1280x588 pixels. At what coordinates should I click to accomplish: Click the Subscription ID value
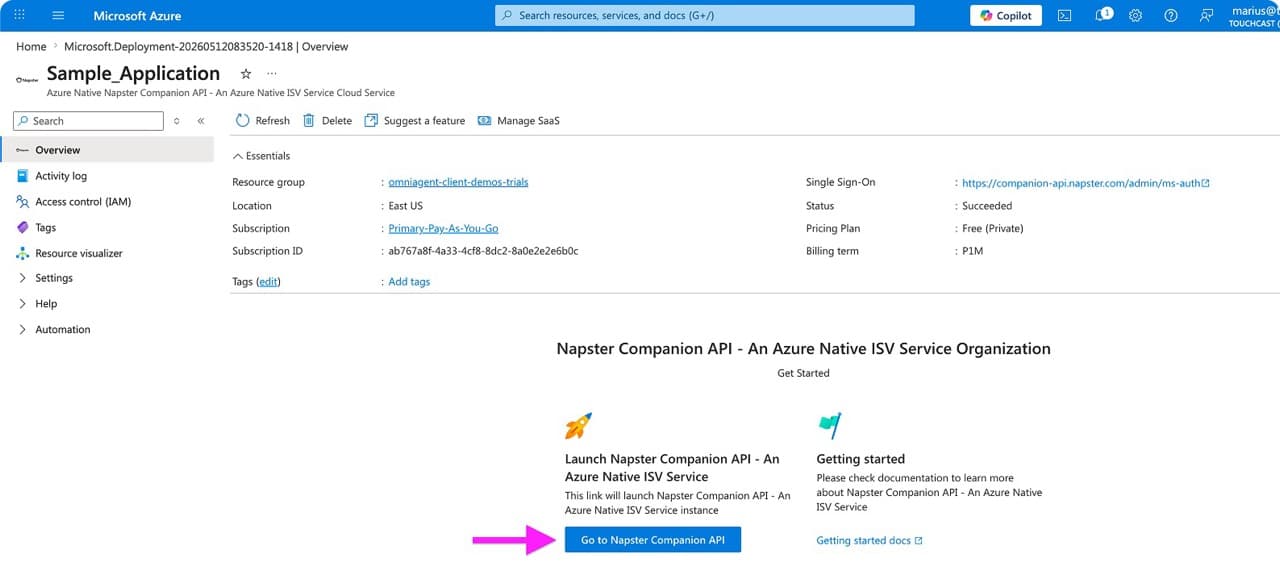point(483,251)
